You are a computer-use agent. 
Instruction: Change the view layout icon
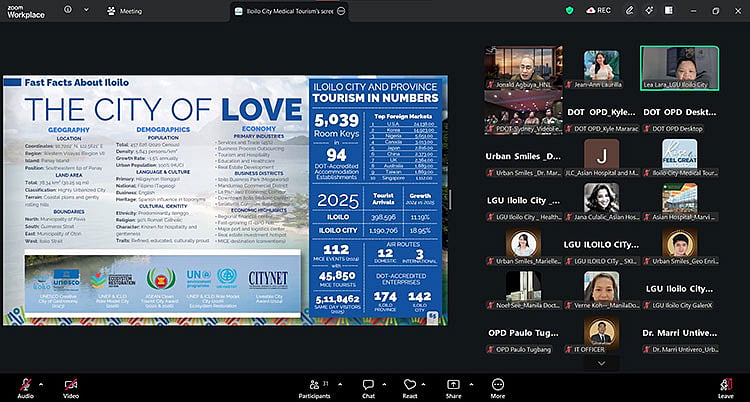tap(668, 11)
